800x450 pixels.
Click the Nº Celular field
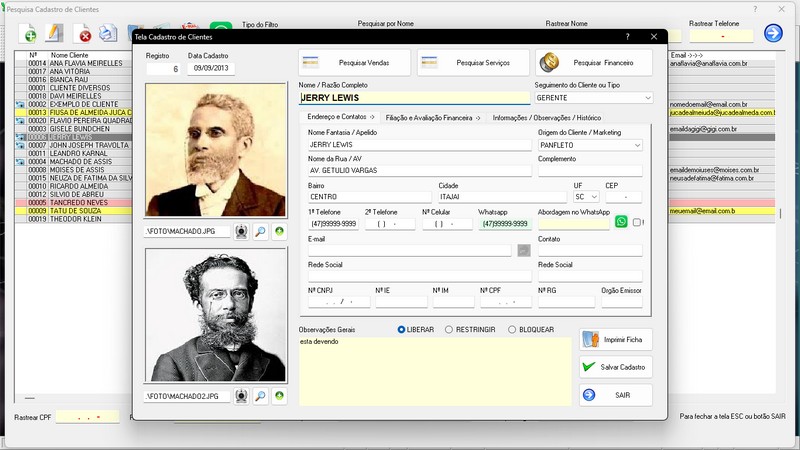click(447, 223)
